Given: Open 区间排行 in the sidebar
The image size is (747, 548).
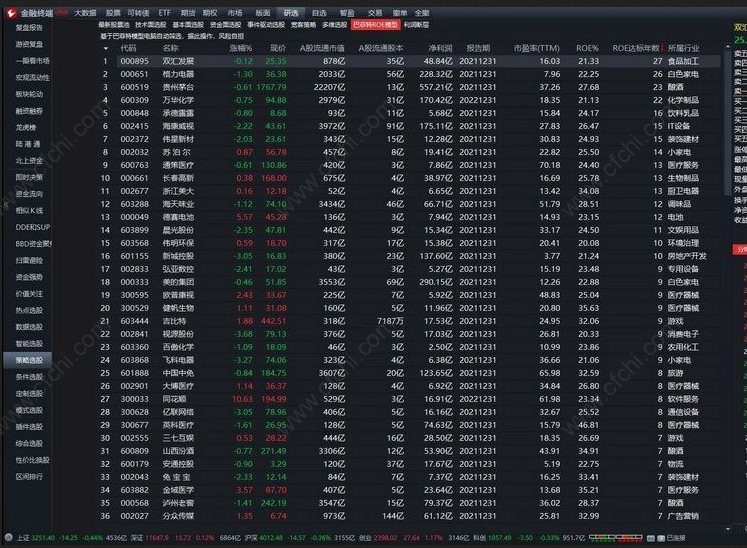Looking at the screenshot, I should pyautogui.click(x=29, y=477).
